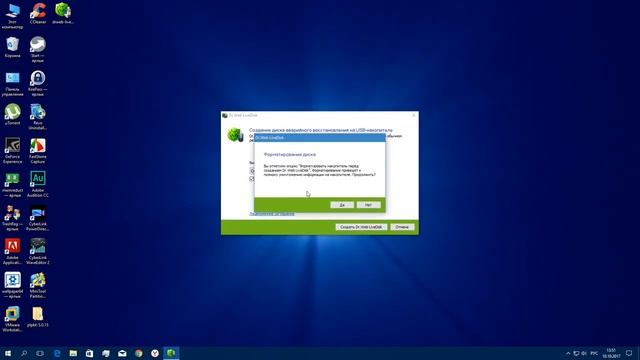Click the large Dr.Web LiveDisk logo
Viewport: 640px width, 360px height.
[x=236, y=135]
